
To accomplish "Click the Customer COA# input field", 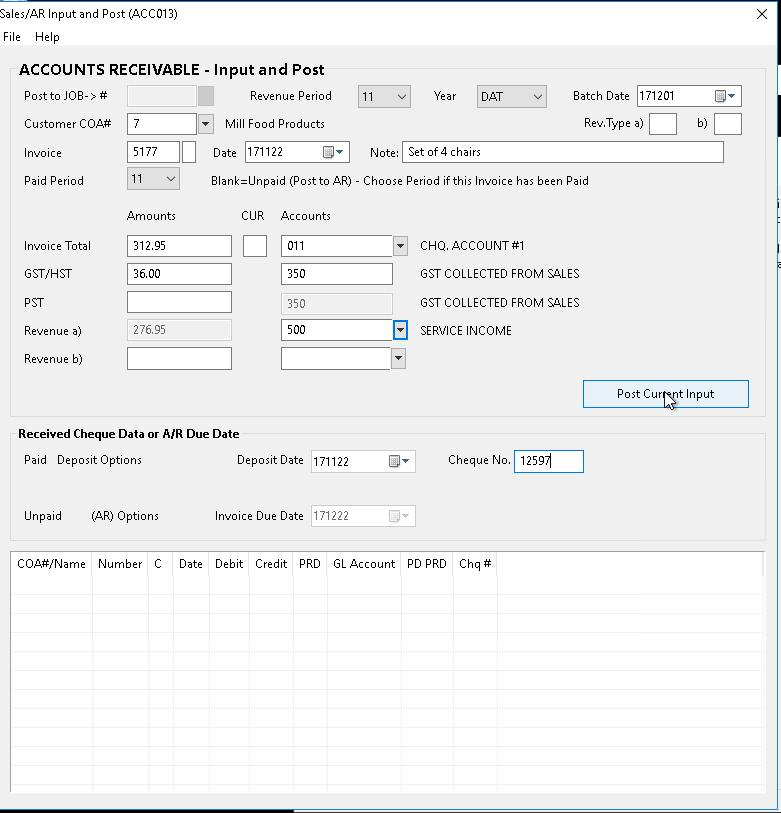I will 162,124.
